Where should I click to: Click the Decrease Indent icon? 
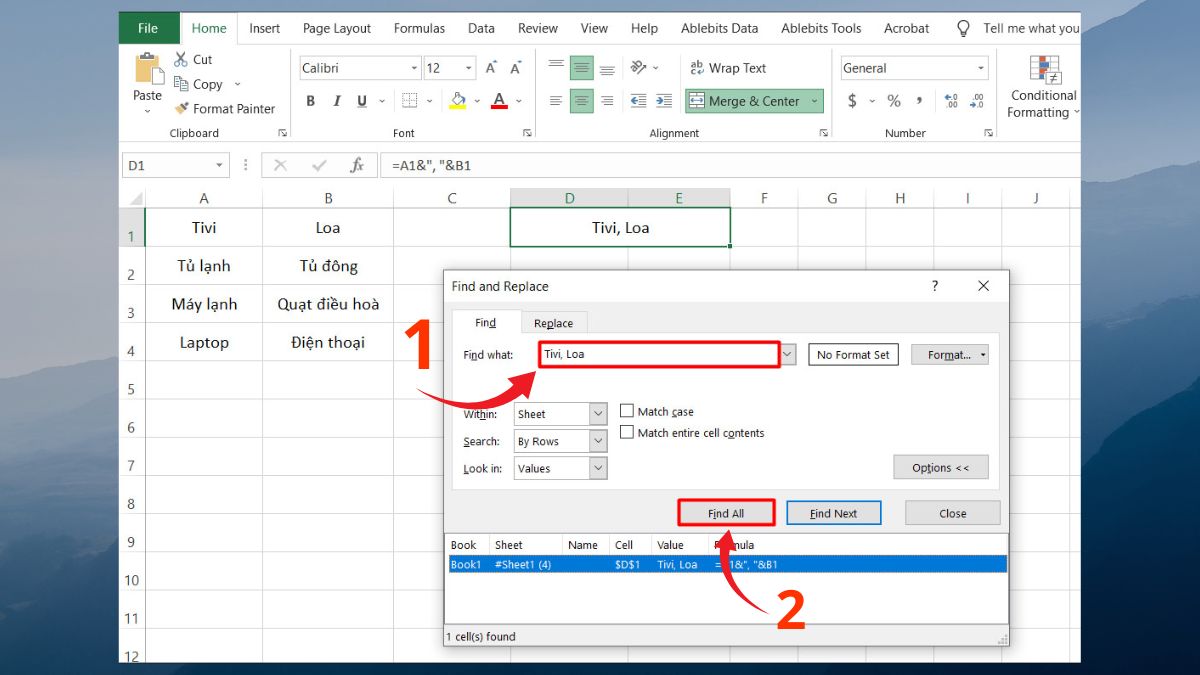(x=638, y=101)
